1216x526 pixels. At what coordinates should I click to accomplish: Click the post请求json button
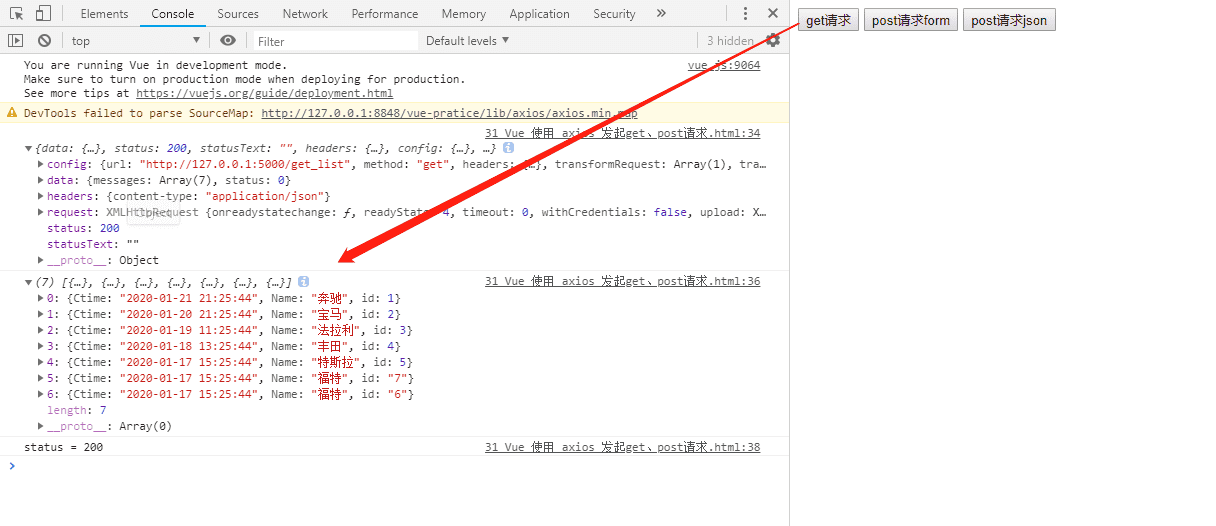pyautogui.click(x=1009, y=20)
